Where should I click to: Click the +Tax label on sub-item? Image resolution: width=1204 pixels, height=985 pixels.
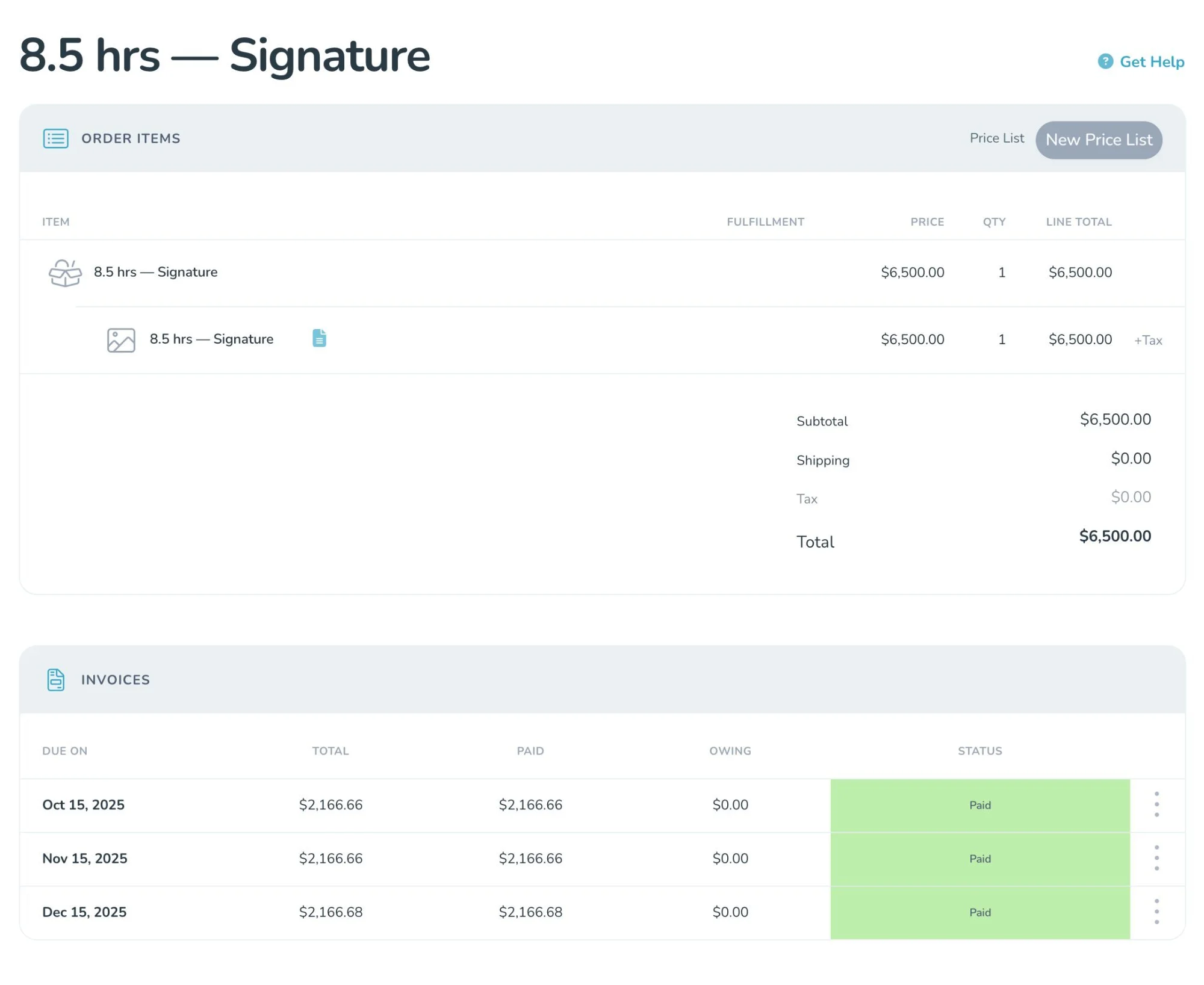coord(1147,341)
